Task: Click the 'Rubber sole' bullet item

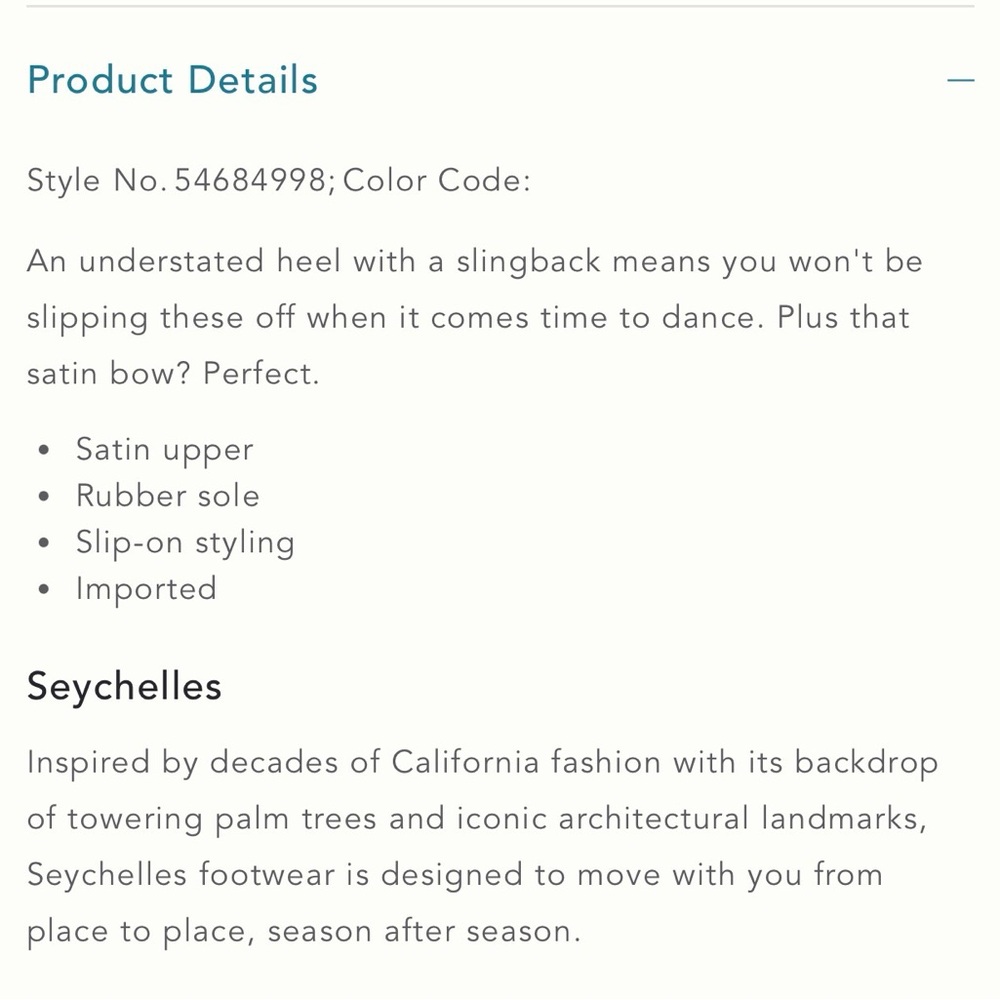Action: point(168,496)
